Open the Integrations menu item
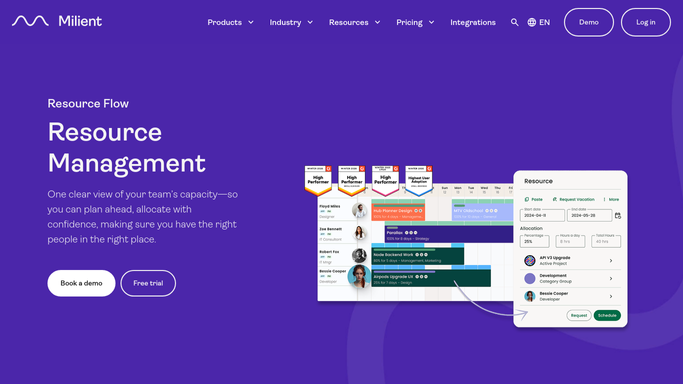683x384 pixels. tap(473, 22)
